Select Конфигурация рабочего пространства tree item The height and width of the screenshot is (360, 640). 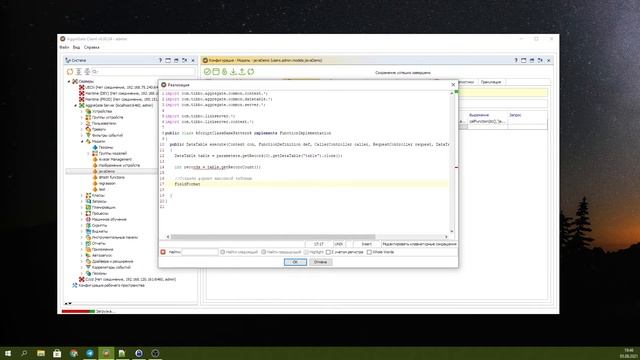[x=111, y=285]
